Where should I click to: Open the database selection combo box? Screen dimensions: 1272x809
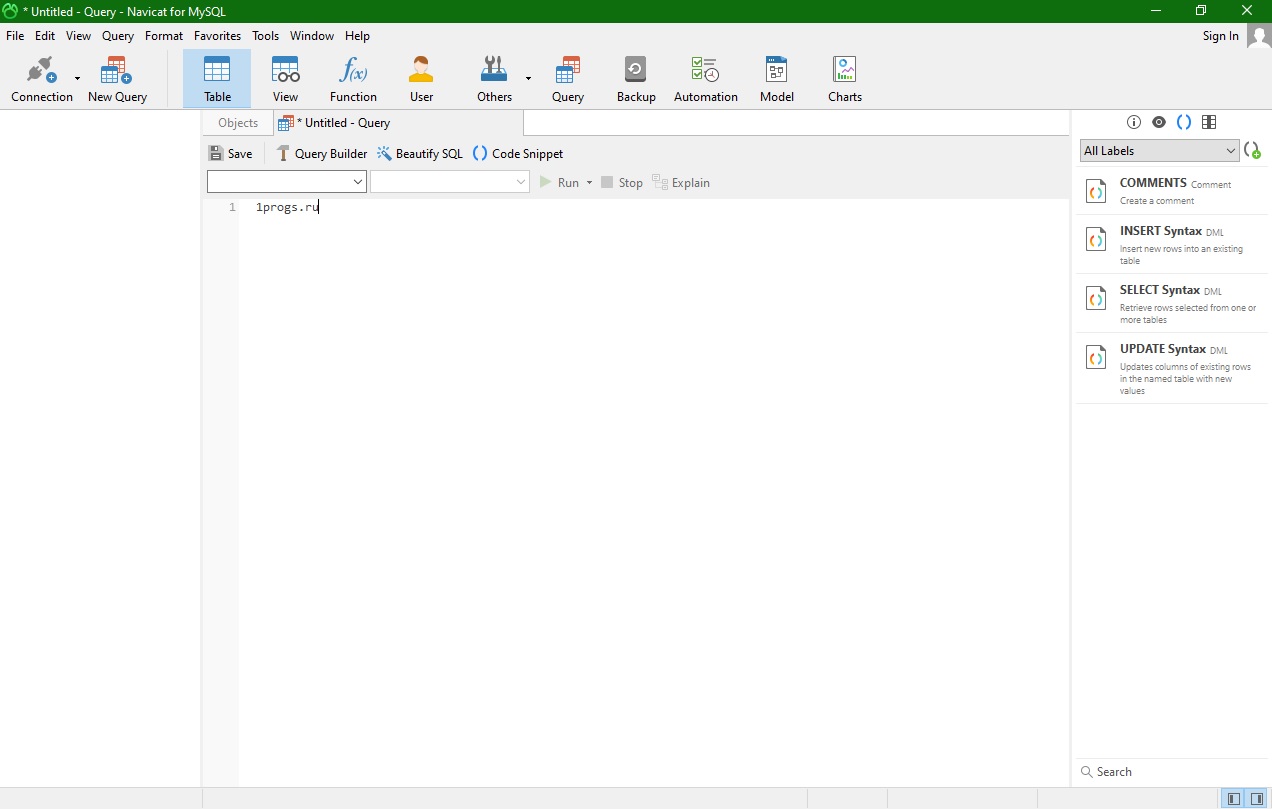pyautogui.click(x=450, y=182)
